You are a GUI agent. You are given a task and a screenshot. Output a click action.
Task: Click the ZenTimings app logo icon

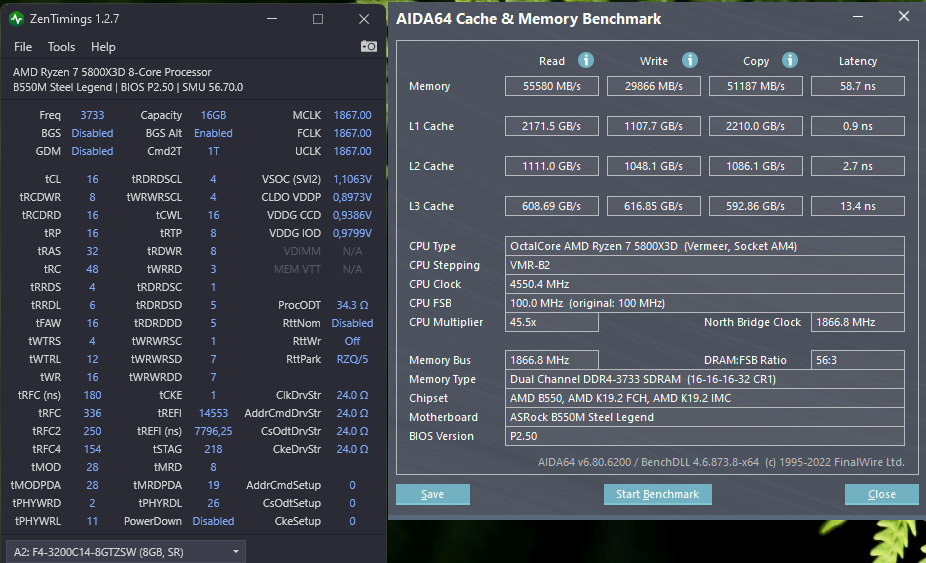point(17,19)
